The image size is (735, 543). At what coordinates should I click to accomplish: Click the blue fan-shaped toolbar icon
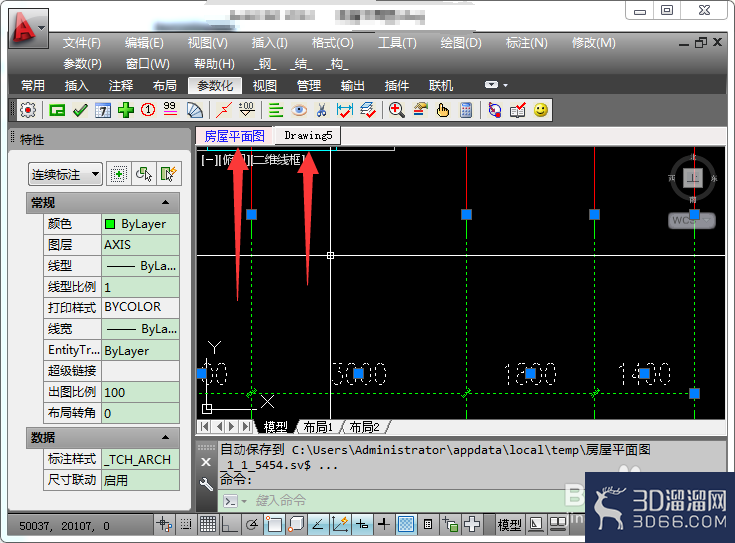tap(195, 111)
